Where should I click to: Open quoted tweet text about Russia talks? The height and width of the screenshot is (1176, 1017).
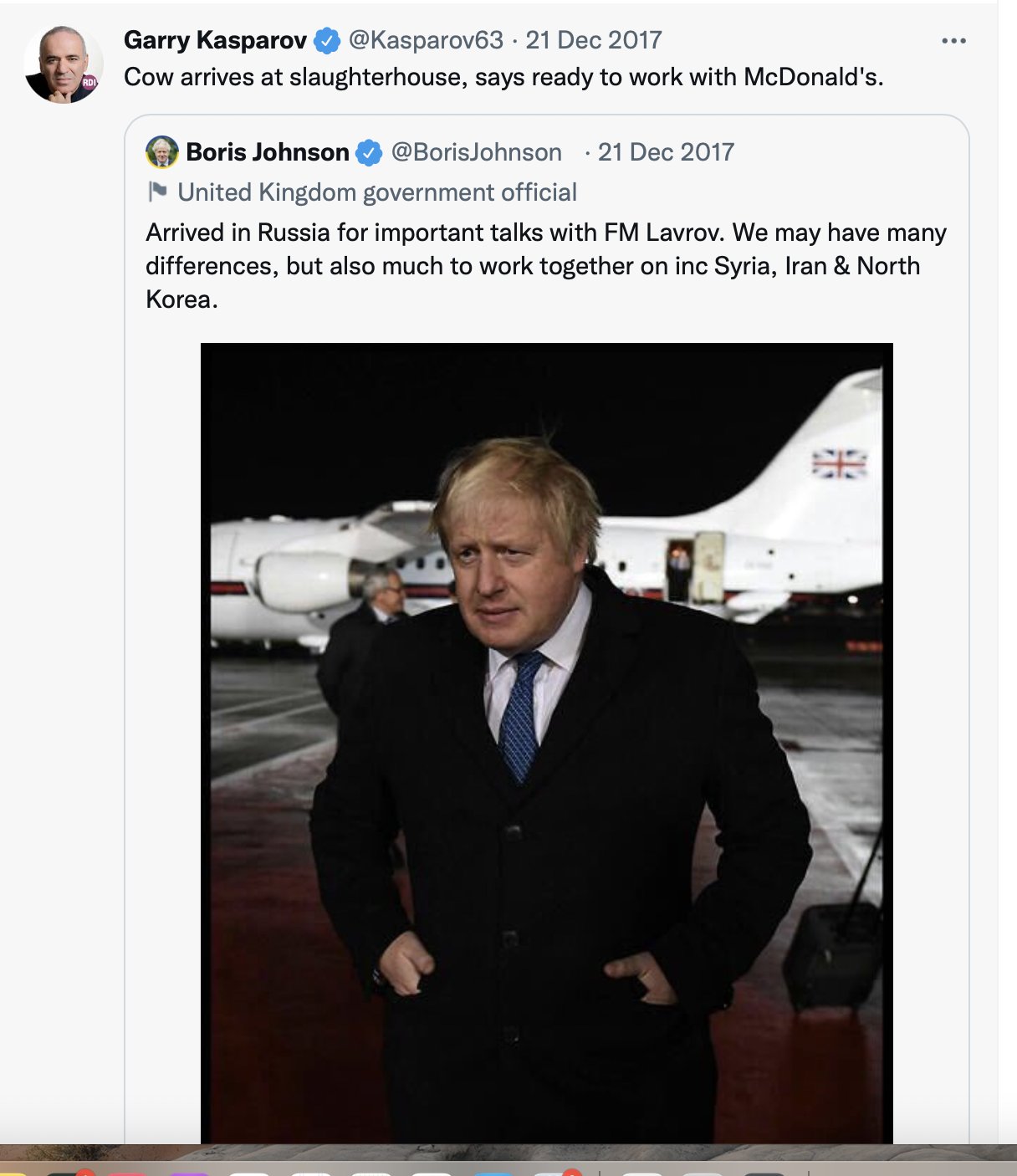pos(545,265)
